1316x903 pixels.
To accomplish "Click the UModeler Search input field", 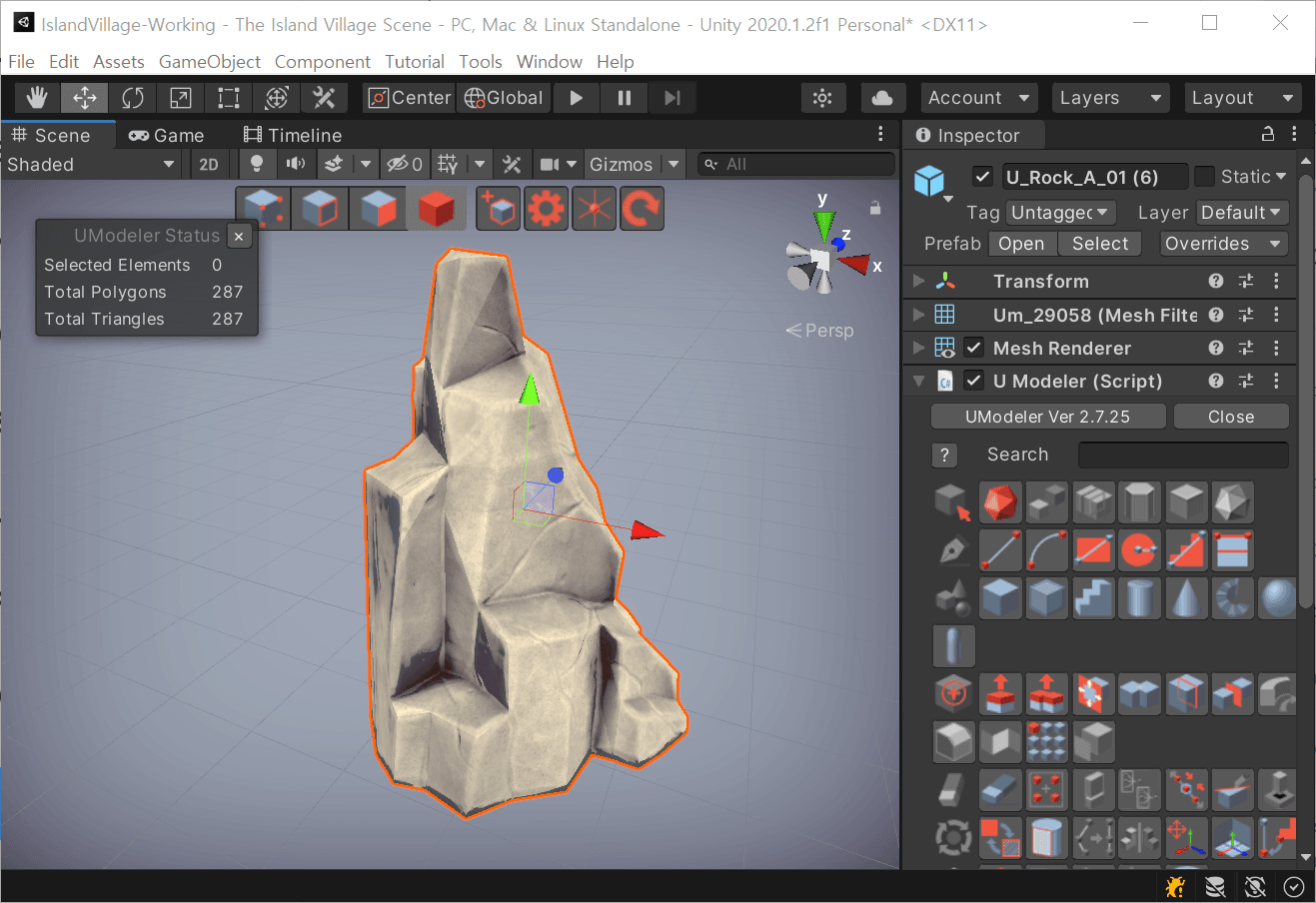I will tap(1183, 454).
